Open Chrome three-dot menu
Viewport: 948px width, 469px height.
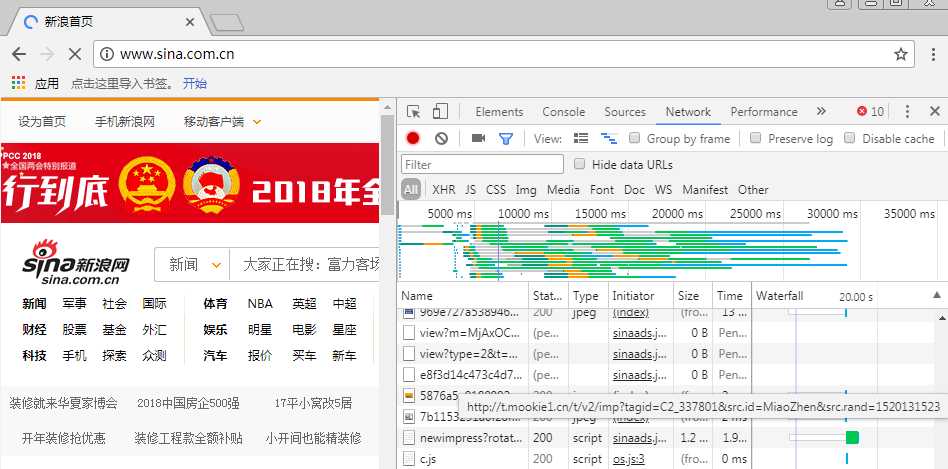click(x=934, y=54)
